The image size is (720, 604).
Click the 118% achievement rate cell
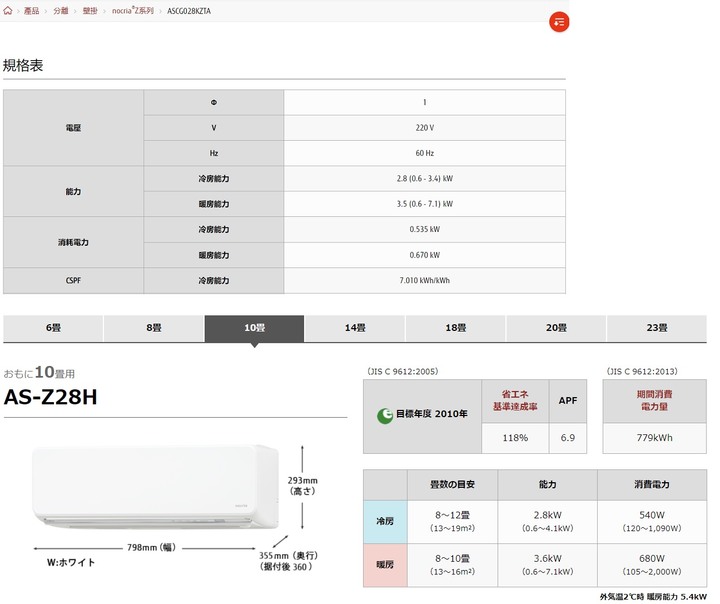515,438
